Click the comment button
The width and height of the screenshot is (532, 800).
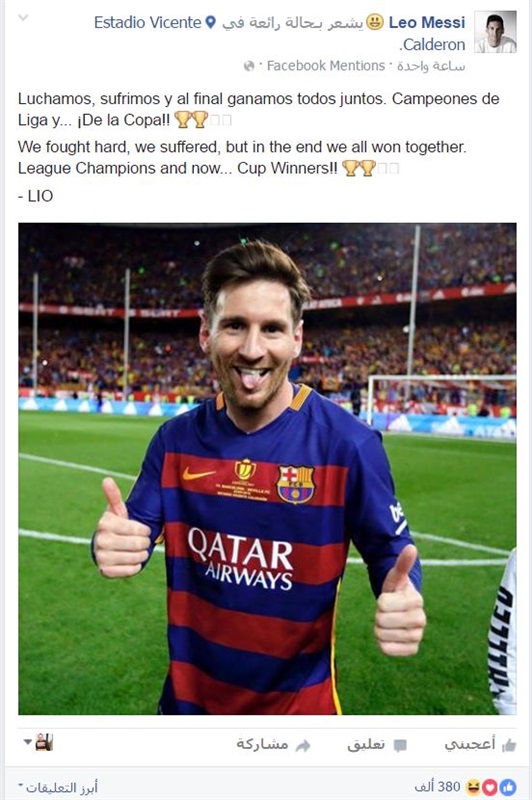tap(377, 745)
